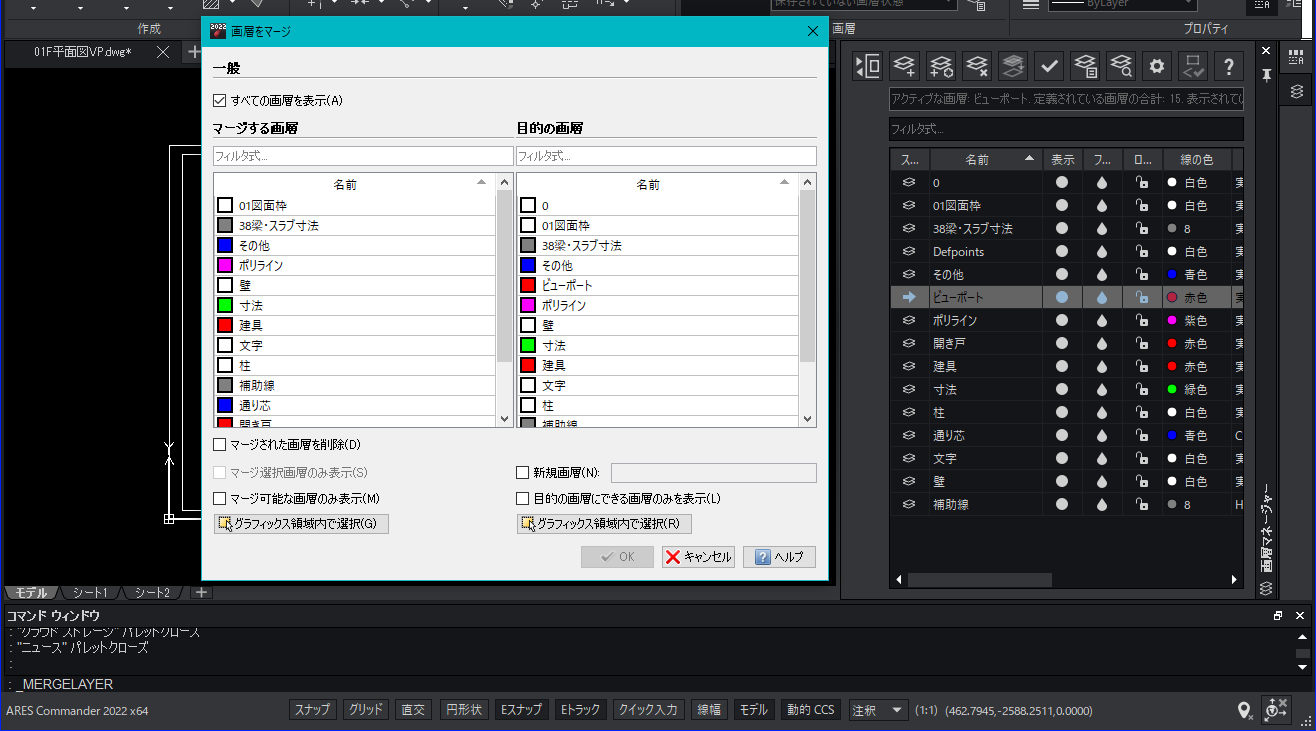Click left グラフィックス領域内で選択(G) button
Image resolution: width=1316 pixels, height=731 pixels.
coord(301,524)
